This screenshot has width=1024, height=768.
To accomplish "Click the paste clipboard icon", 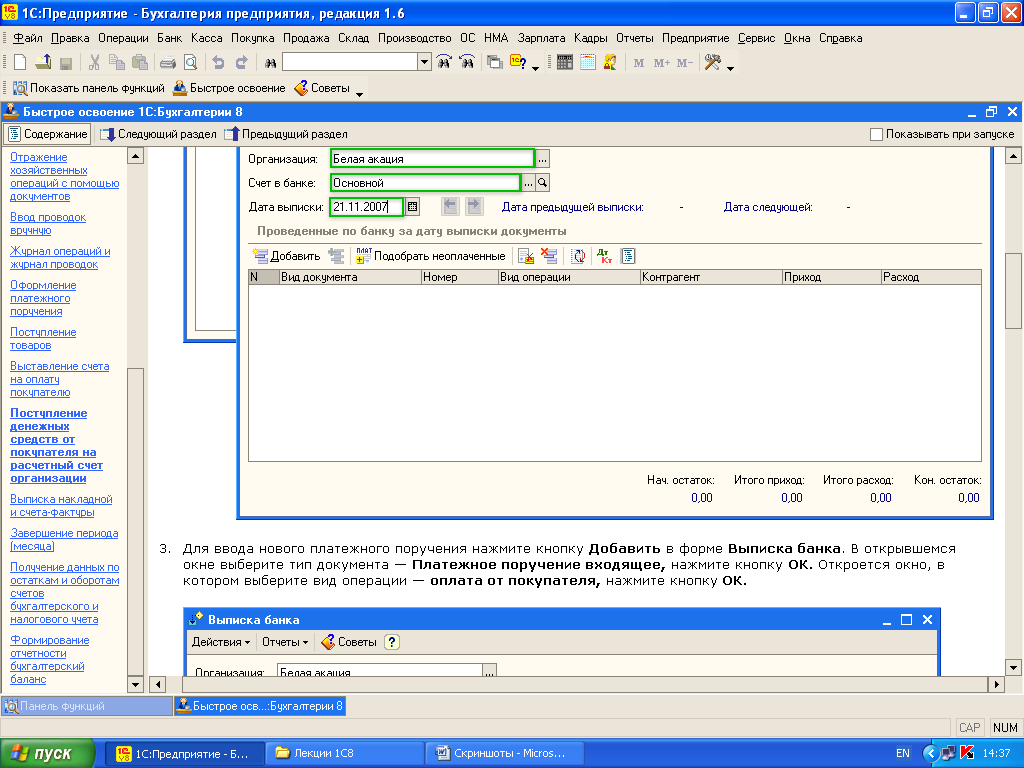I will [x=139, y=63].
